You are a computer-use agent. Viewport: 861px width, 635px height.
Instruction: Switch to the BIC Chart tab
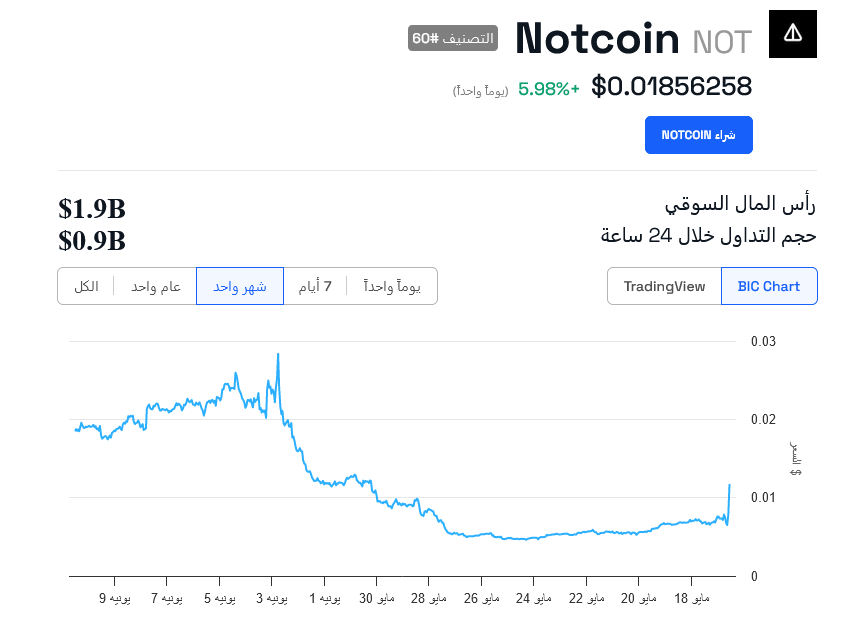tap(768, 286)
